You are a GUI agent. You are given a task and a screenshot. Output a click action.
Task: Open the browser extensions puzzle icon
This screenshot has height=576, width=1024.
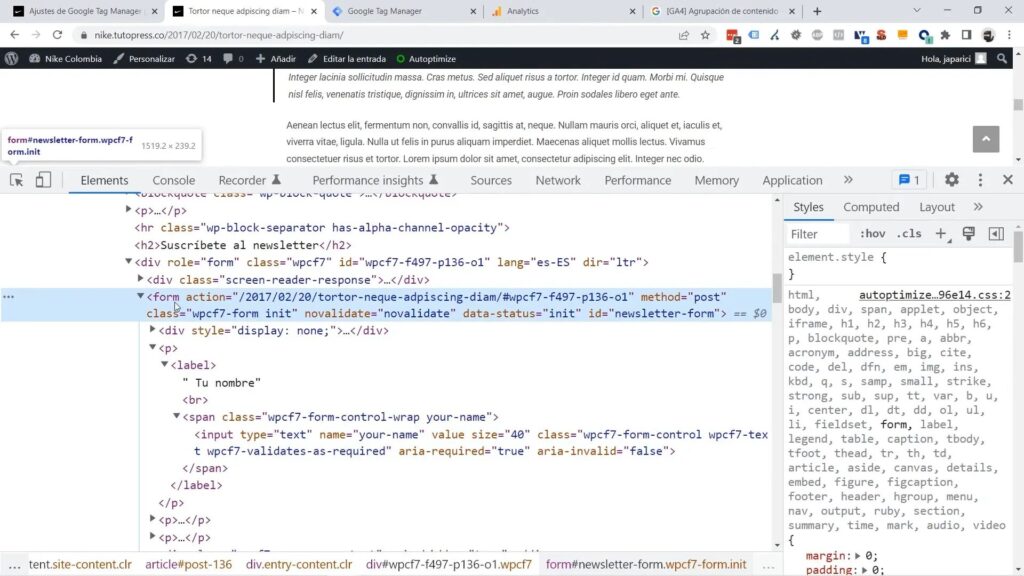pyautogui.click(x=945, y=35)
